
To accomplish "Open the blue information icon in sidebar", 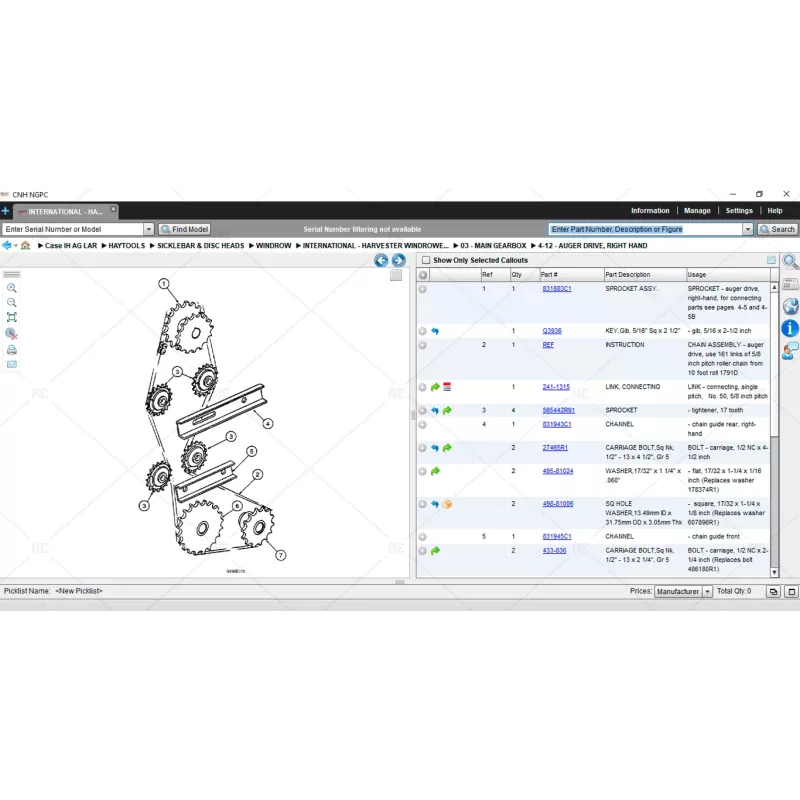I will click(x=790, y=328).
